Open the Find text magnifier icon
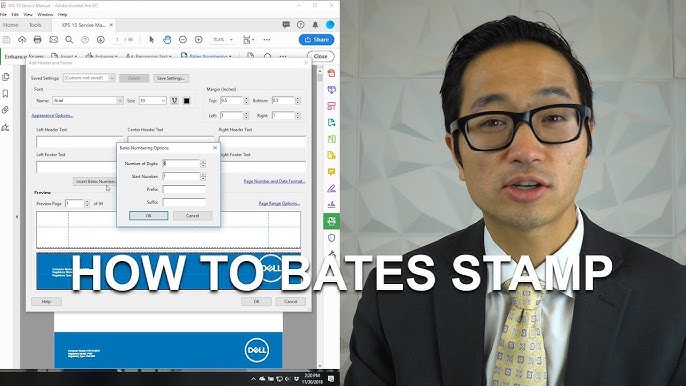This screenshot has height=386, width=686. [x=69, y=40]
